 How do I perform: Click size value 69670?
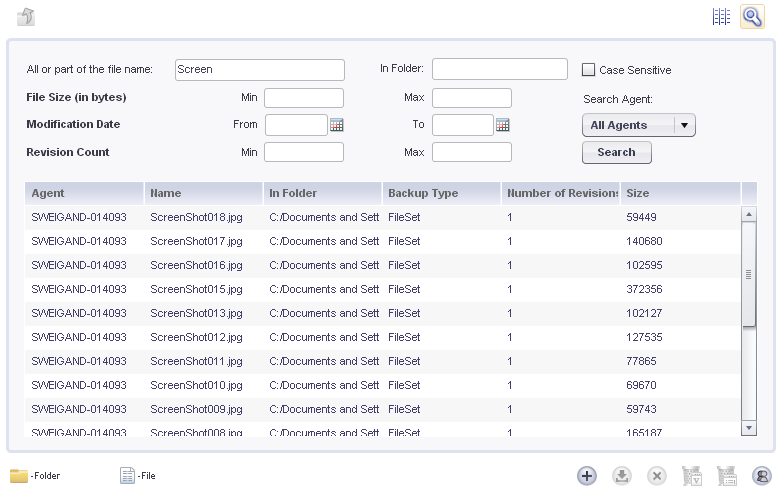click(x=641, y=385)
